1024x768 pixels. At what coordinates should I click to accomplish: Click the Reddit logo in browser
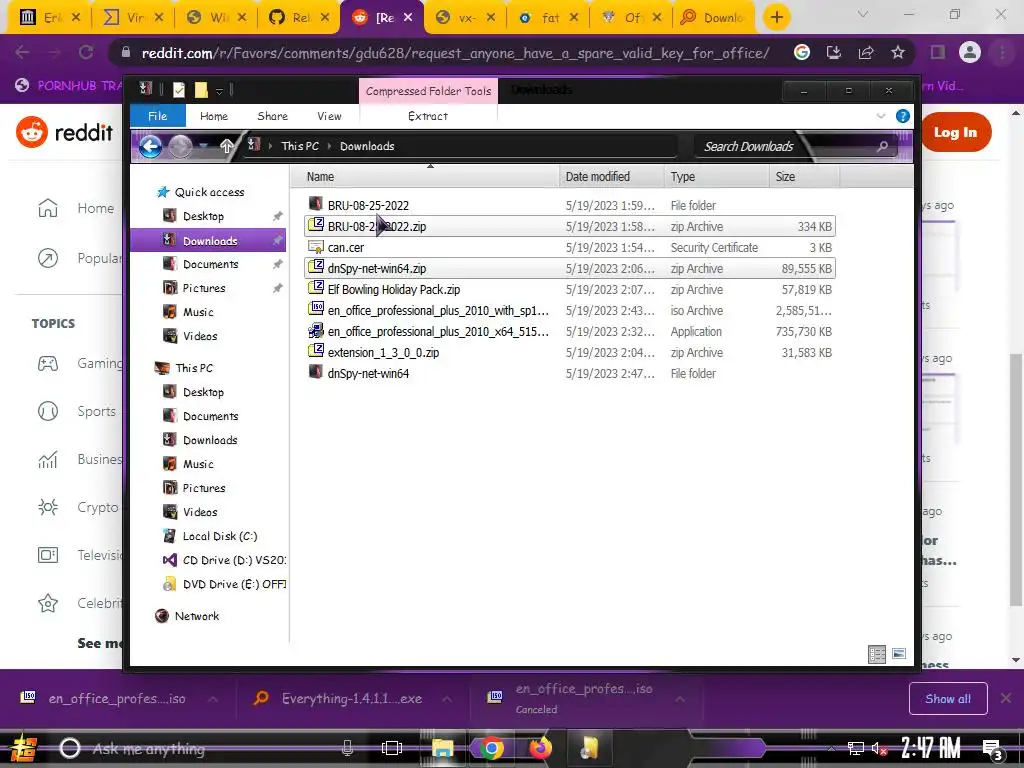pos(65,133)
